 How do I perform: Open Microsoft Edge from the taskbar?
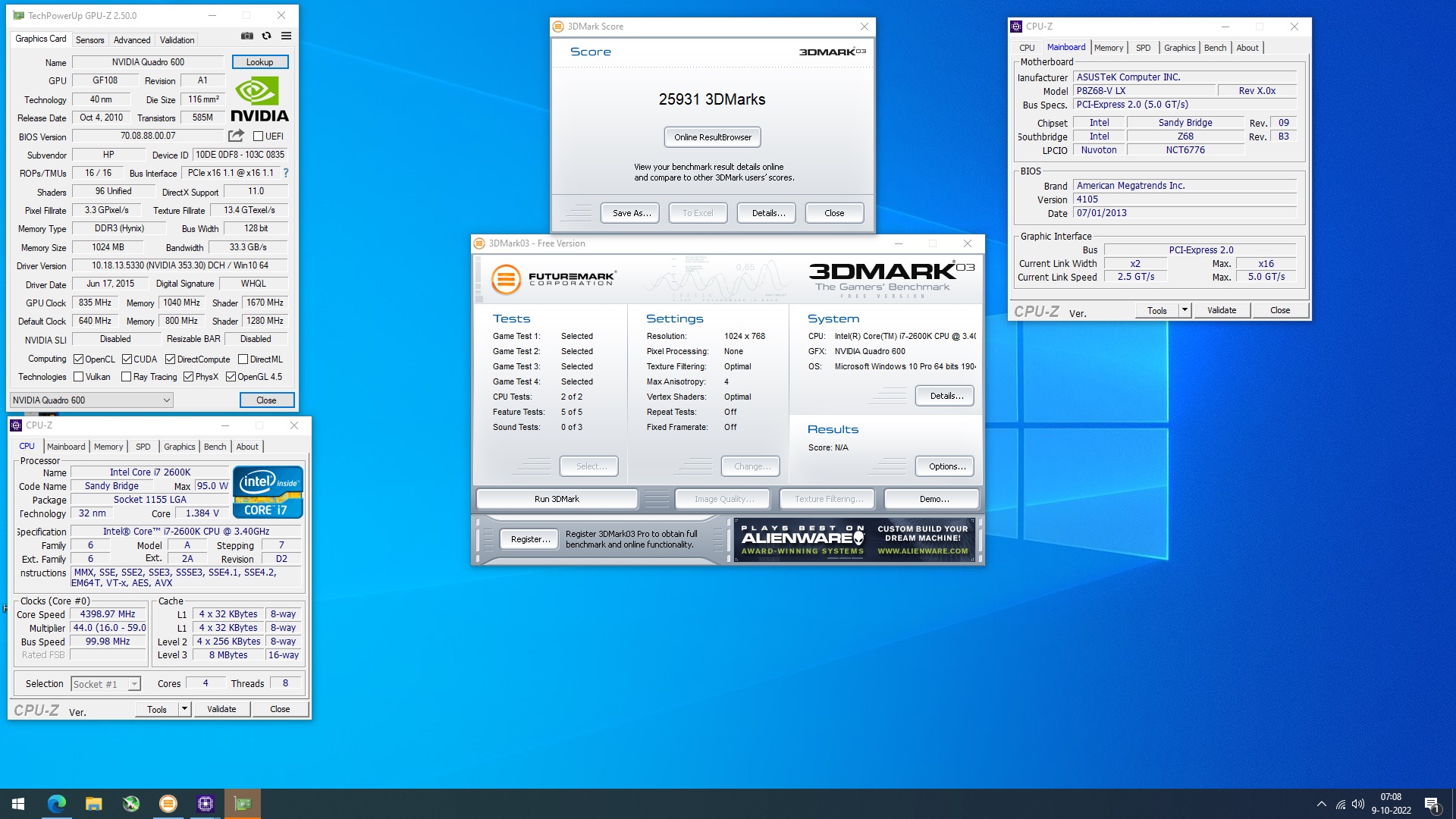pos(57,804)
